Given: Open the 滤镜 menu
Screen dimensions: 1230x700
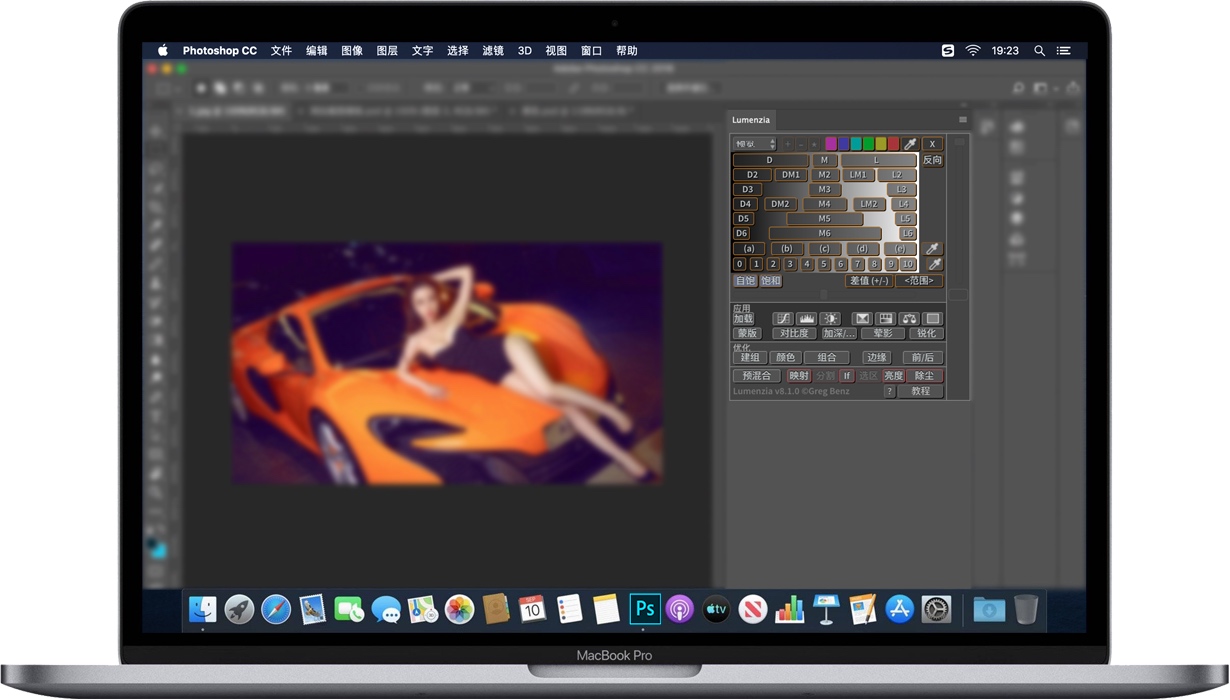Looking at the screenshot, I should 493,50.
